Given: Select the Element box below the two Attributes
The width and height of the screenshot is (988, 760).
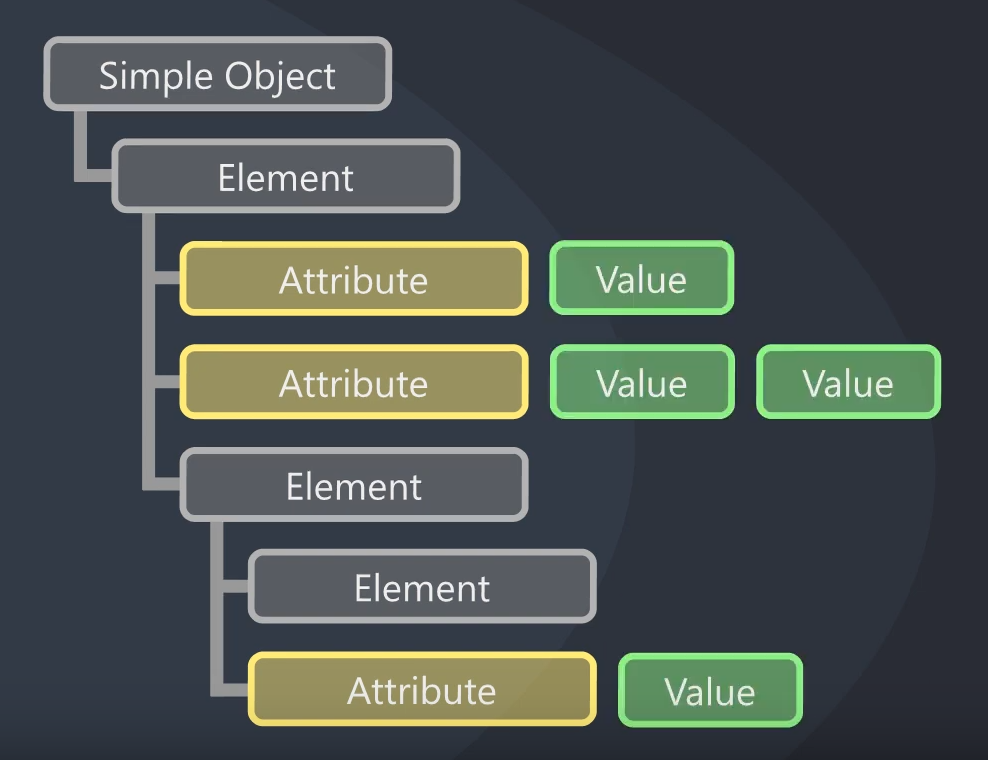Looking at the screenshot, I should coord(353,485).
